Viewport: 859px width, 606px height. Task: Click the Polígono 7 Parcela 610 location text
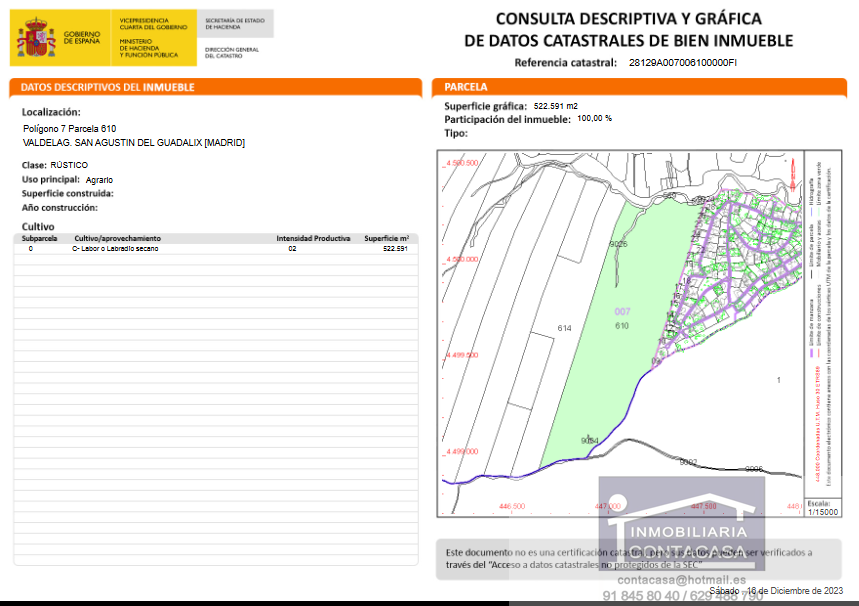[69, 129]
